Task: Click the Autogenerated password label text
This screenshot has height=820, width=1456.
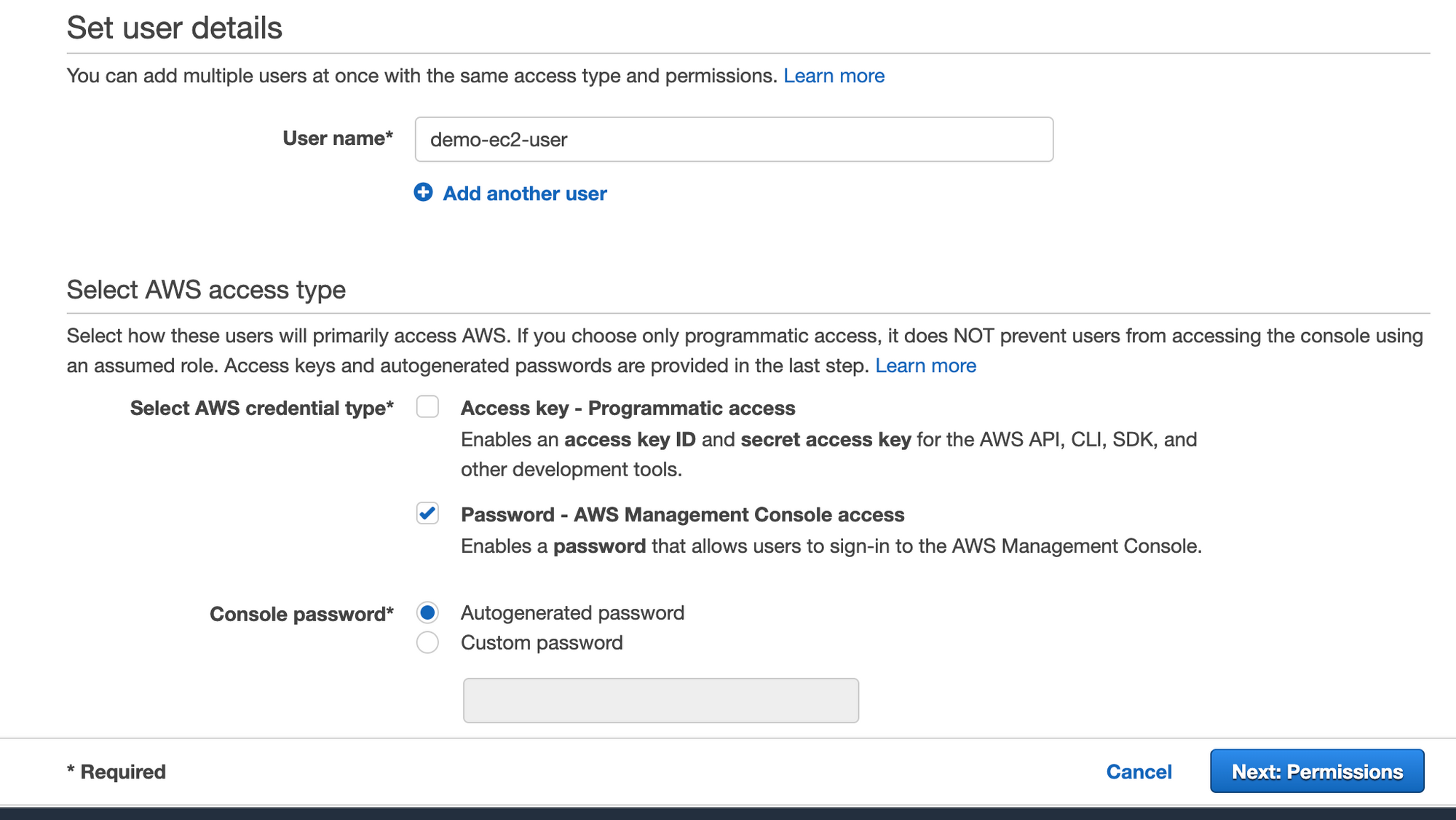Action: (572, 613)
